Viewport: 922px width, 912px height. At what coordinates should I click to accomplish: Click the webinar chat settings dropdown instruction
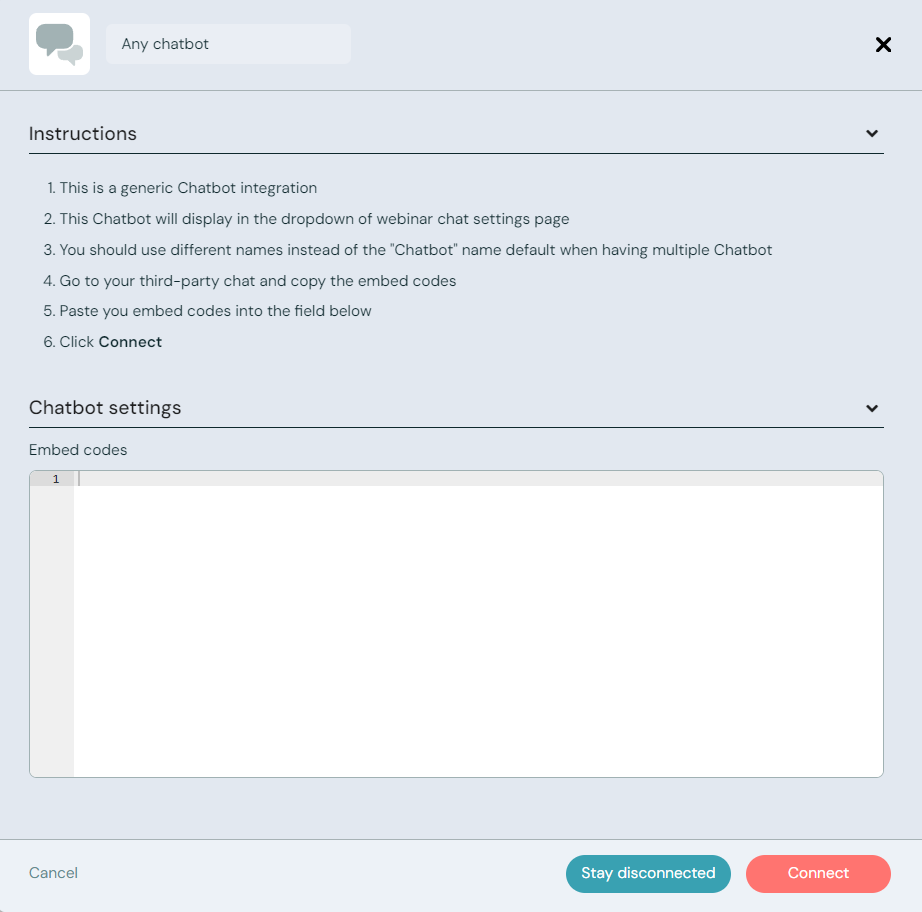(x=314, y=219)
